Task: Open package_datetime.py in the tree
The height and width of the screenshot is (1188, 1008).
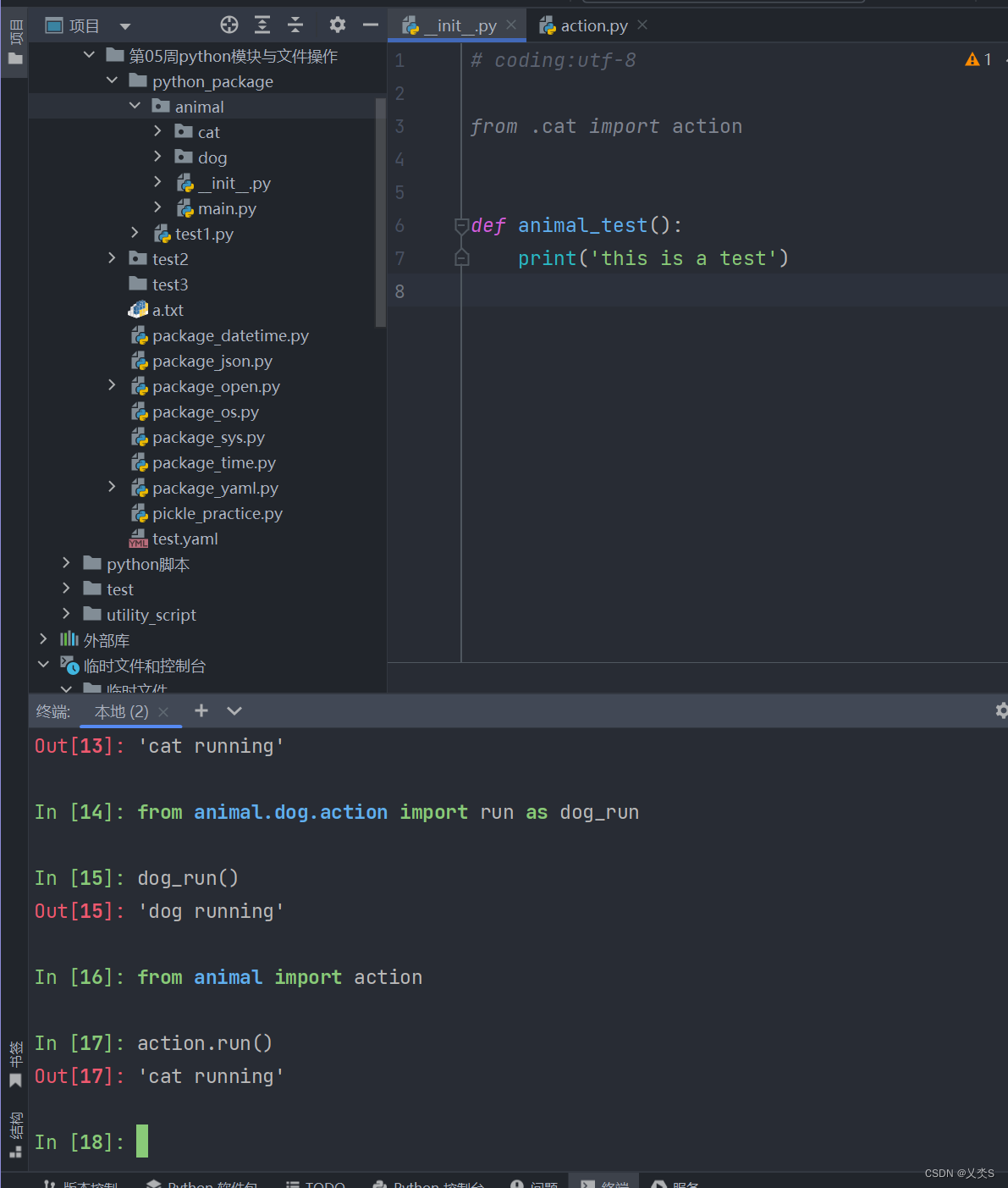Action: pyautogui.click(x=230, y=335)
